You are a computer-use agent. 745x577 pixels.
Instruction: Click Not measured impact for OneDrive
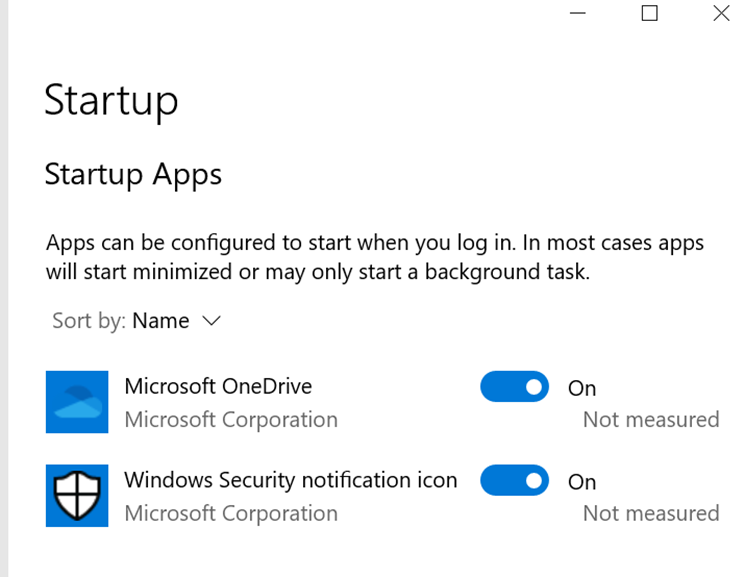coord(651,420)
